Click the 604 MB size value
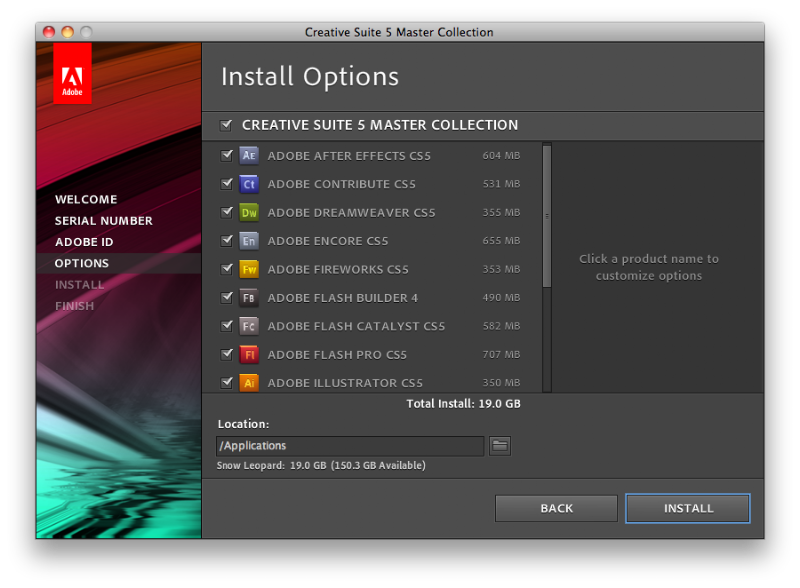Screen dimensions: 800x588 click(501, 156)
